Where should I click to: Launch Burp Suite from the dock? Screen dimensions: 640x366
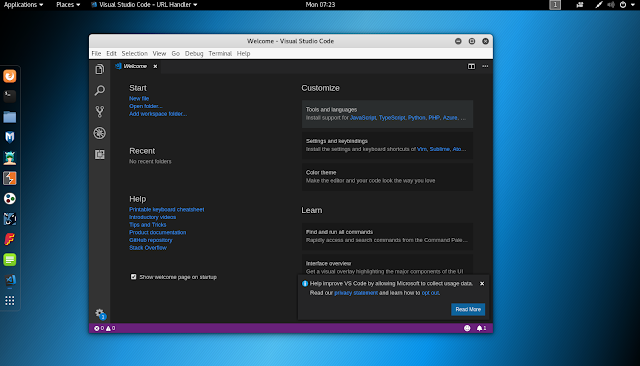click(x=10, y=178)
